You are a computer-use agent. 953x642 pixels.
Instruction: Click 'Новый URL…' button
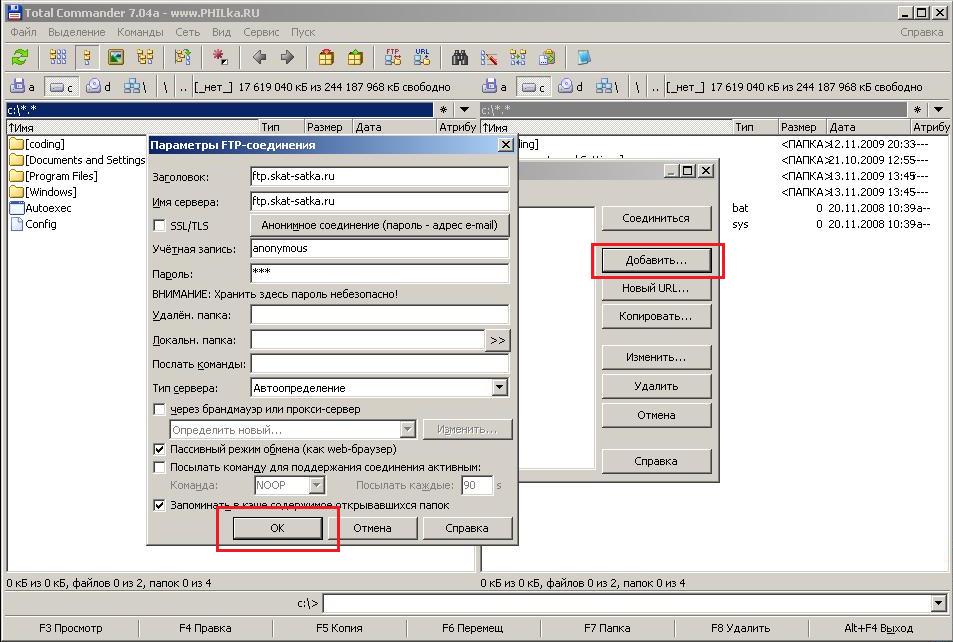tap(656, 288)
